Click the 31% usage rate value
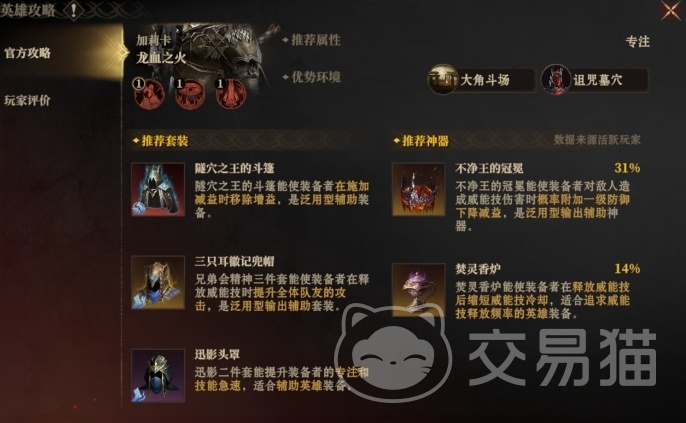Viewport: 686px width, 423px height. coord(627,168)
